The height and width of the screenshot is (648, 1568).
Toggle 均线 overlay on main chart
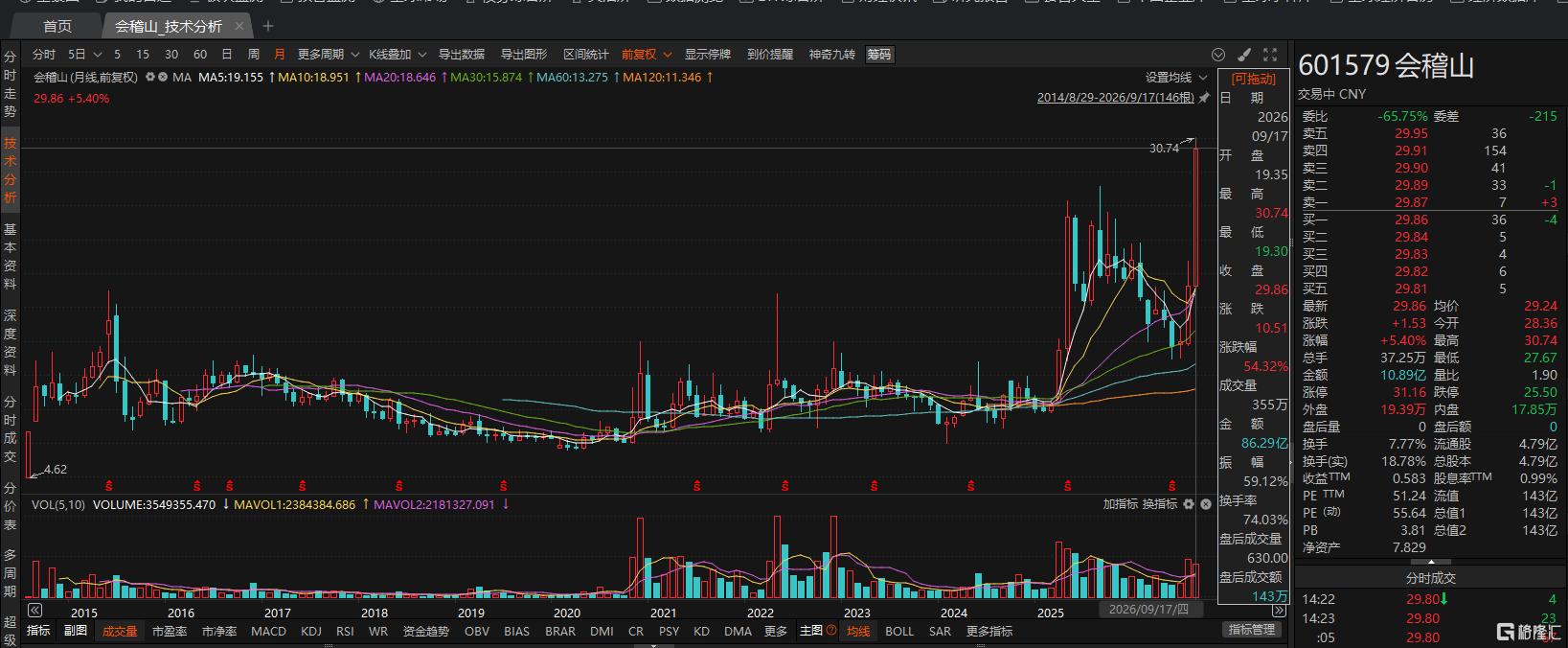point(858,631)
